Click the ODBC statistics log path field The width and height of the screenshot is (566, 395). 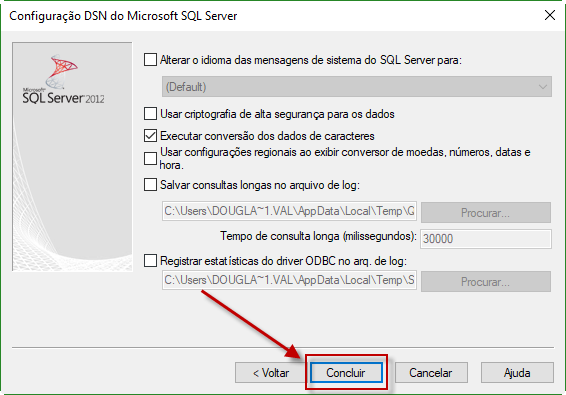pos(289,280)
